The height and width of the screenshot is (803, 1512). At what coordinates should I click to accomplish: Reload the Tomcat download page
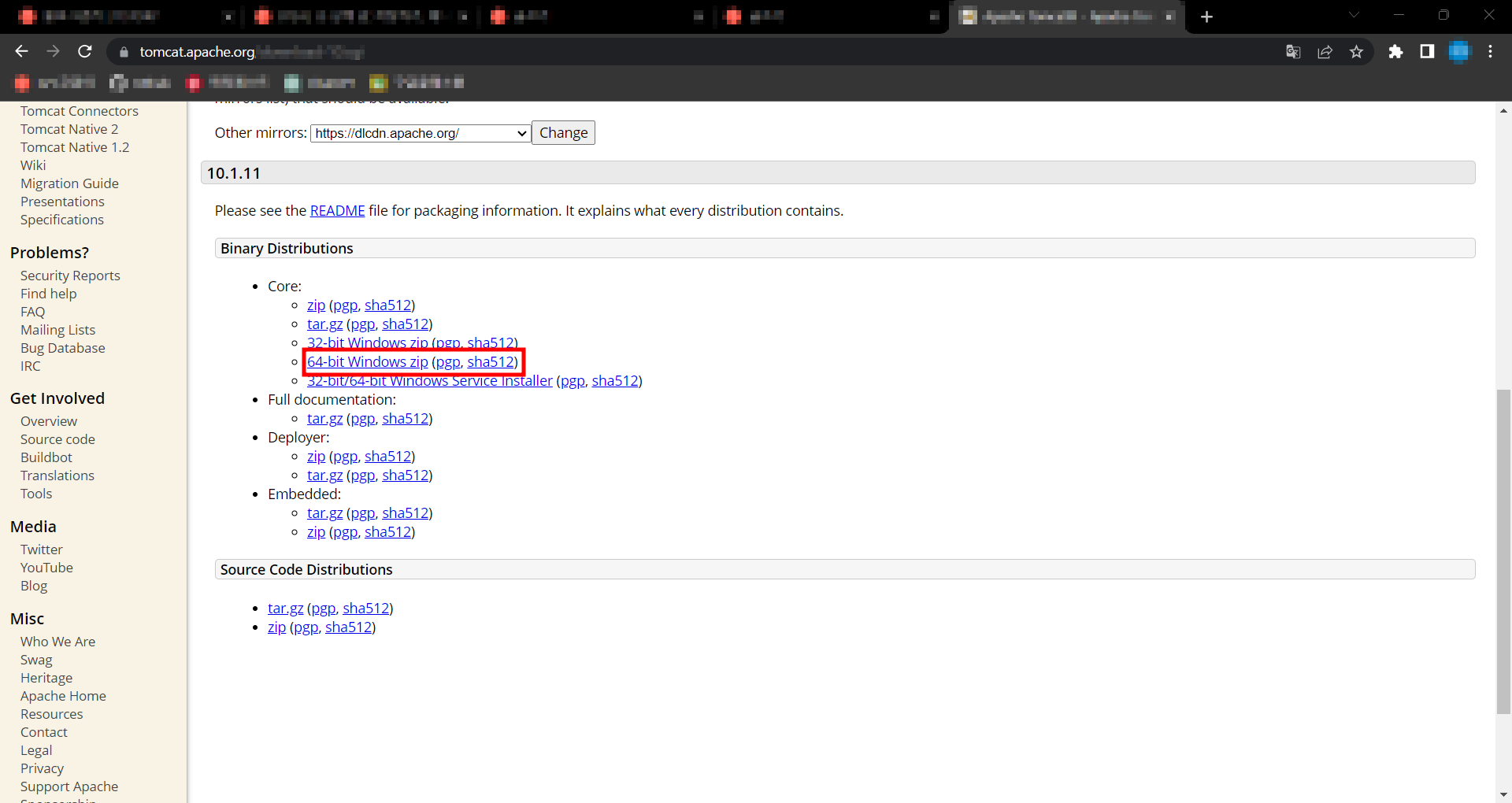coord(85,51)
